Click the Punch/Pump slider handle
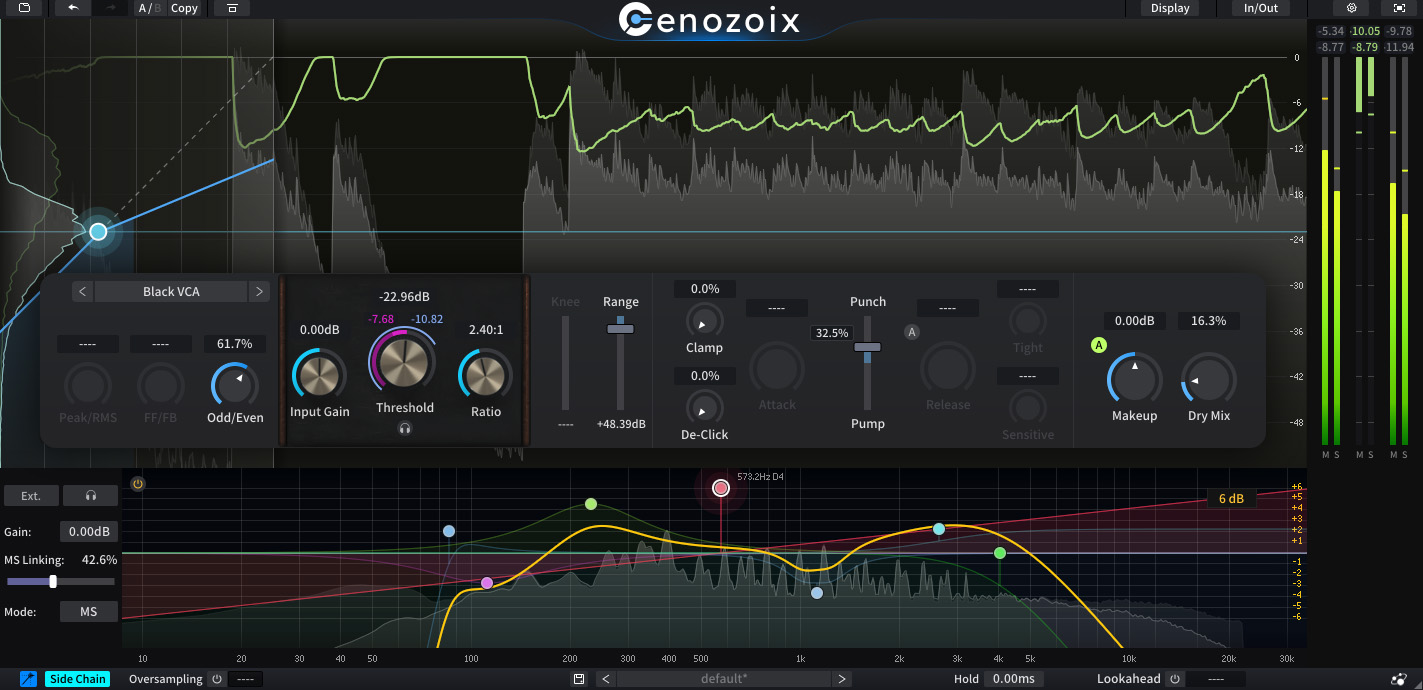The image size is (1423, 690). click(x=867, y=348)
